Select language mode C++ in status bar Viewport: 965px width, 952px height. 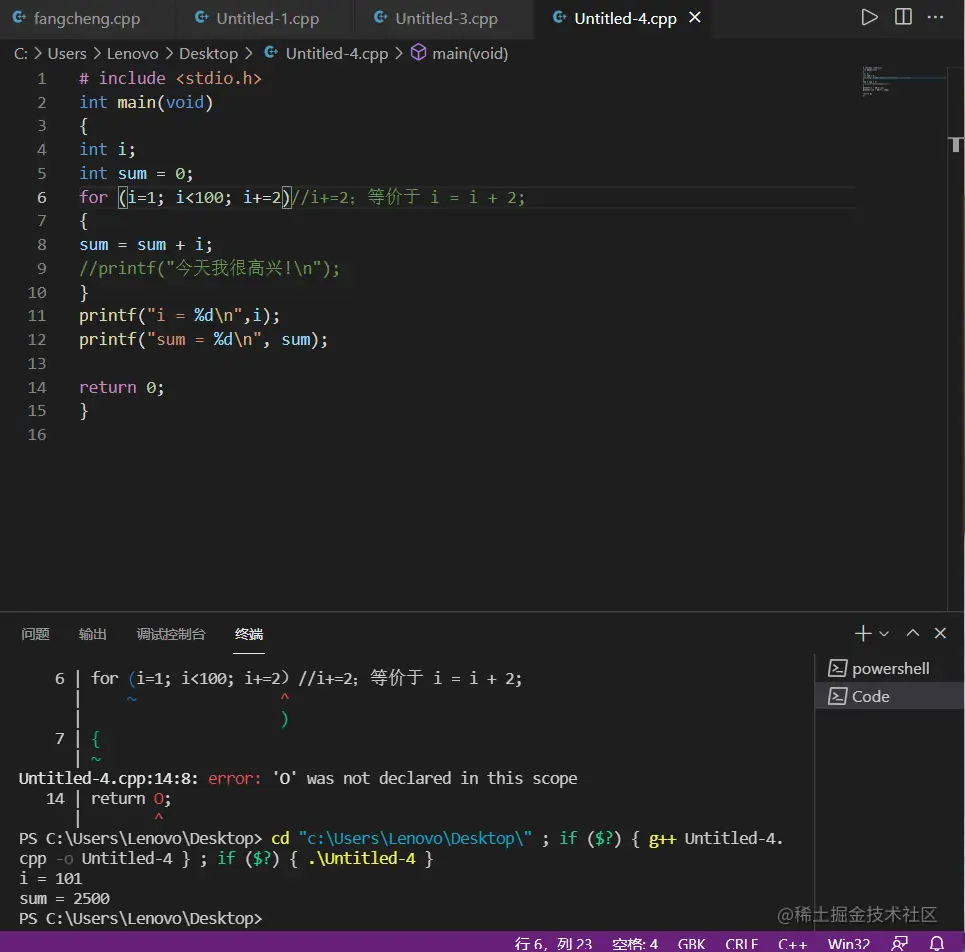click(x=792, y=943)
